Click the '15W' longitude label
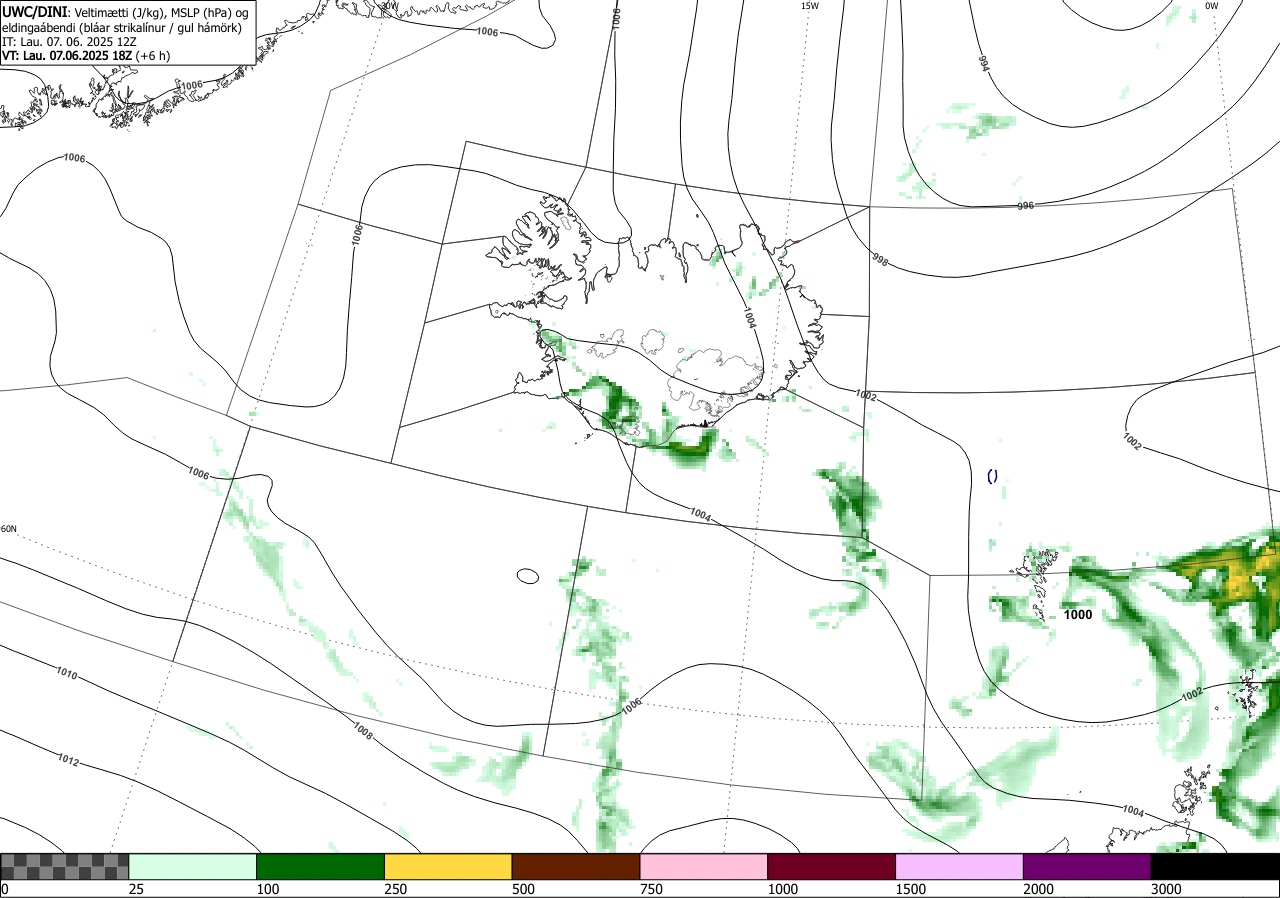 (x=810, y=6)
